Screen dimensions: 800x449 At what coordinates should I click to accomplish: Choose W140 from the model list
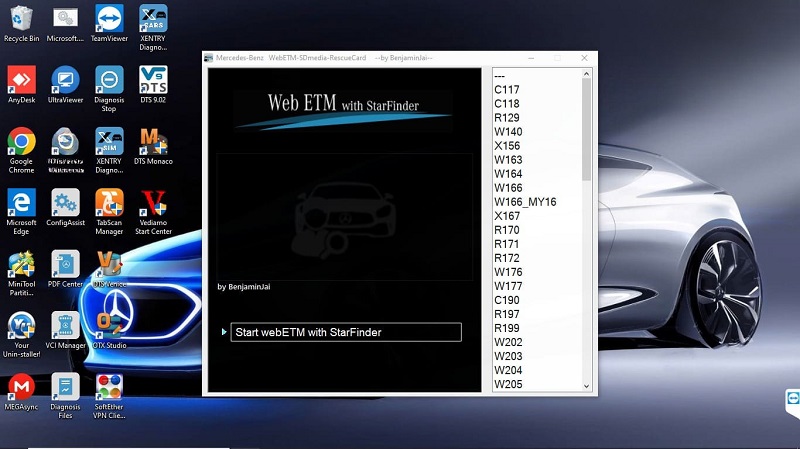tap(508, 132)
